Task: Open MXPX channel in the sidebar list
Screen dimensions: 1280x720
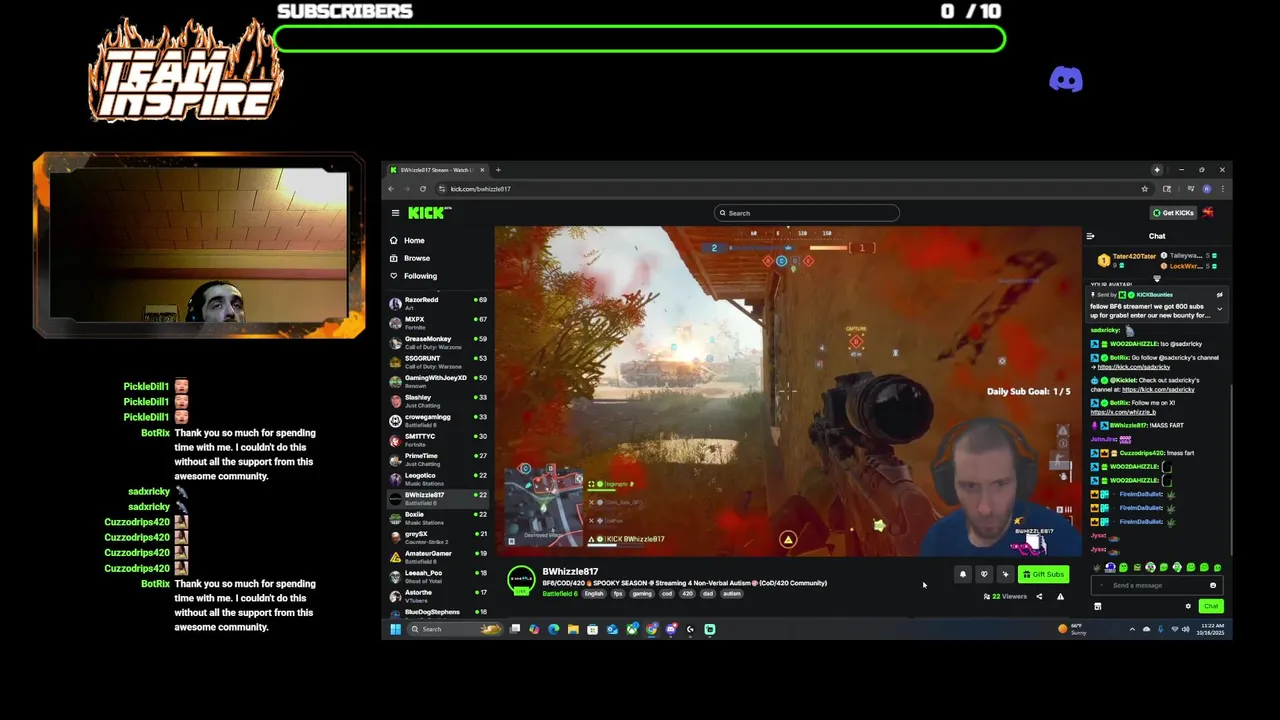Action: tap(438, 322)
